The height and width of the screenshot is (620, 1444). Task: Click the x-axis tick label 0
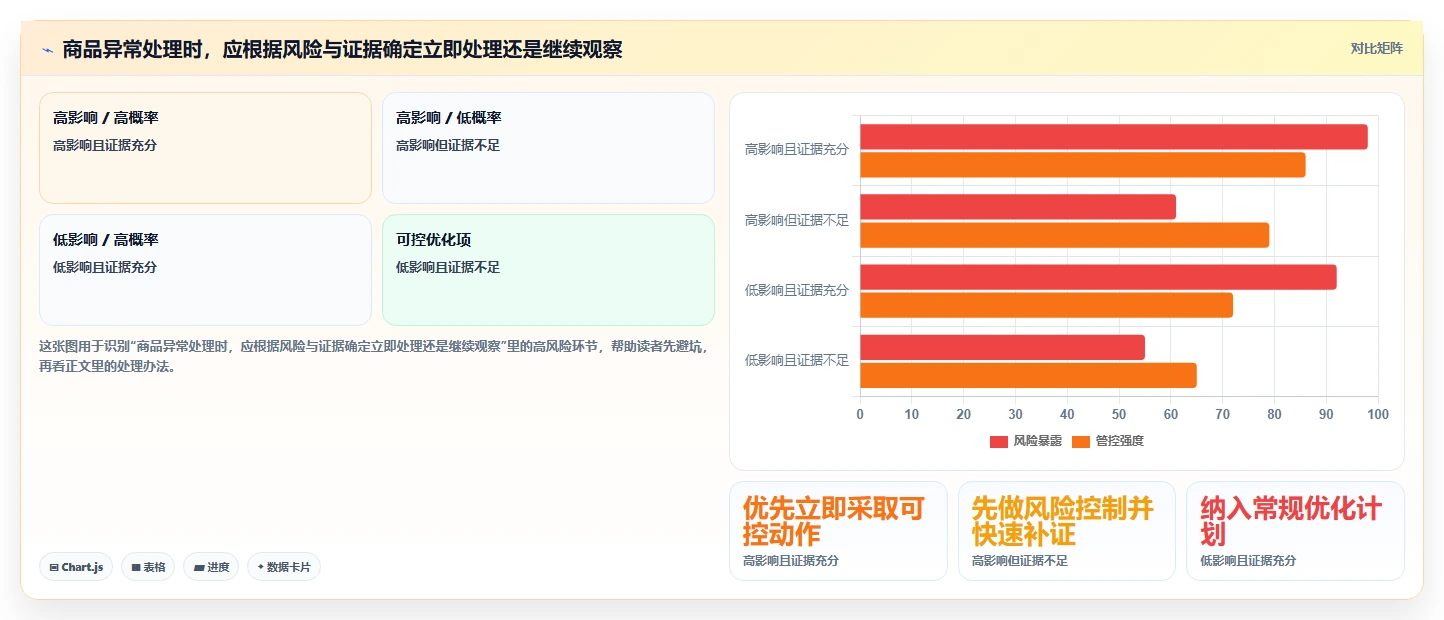860,414
